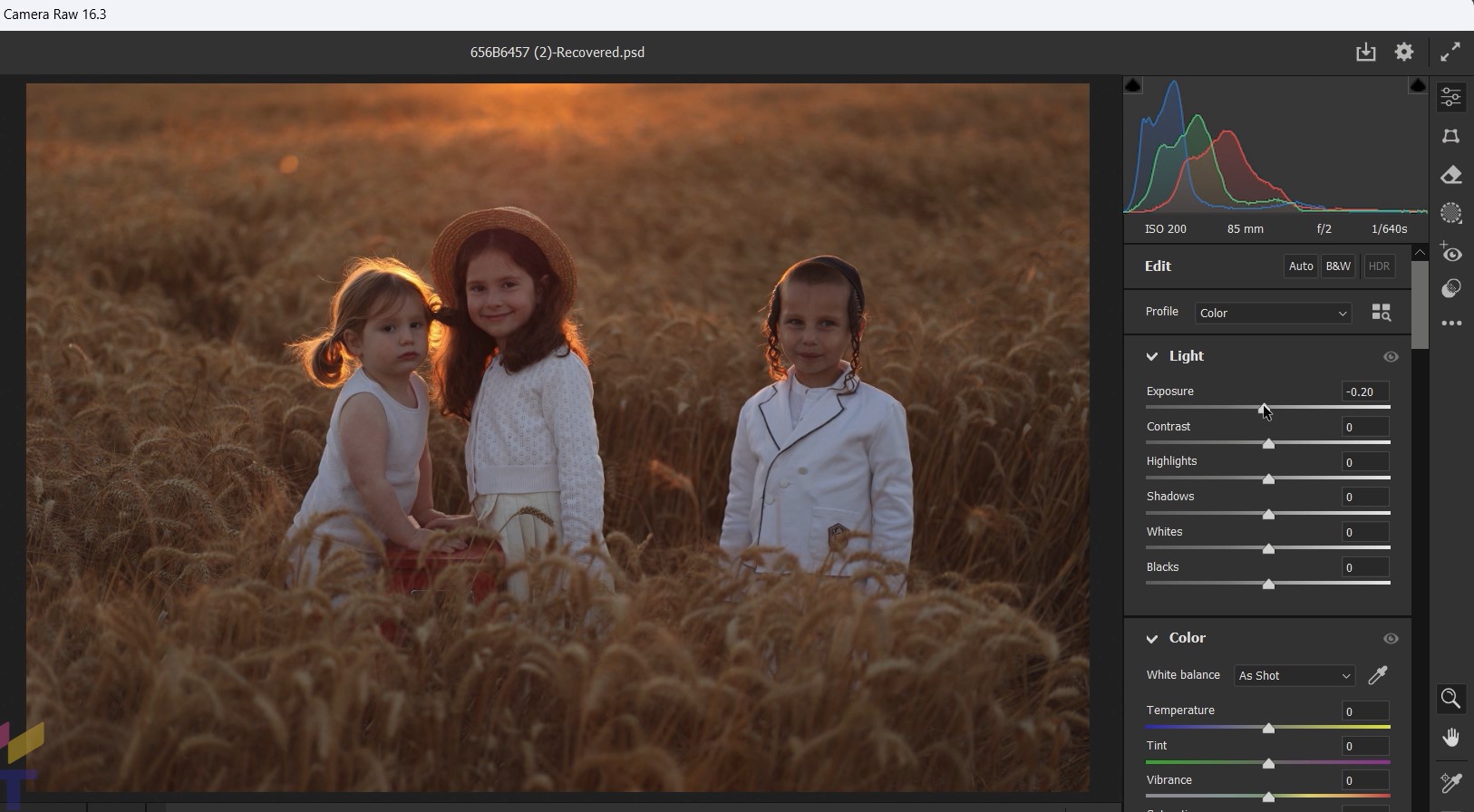Open the Profile dropdown showing Color
The width and height of the screenshot is (1474, 812).
1273,314
